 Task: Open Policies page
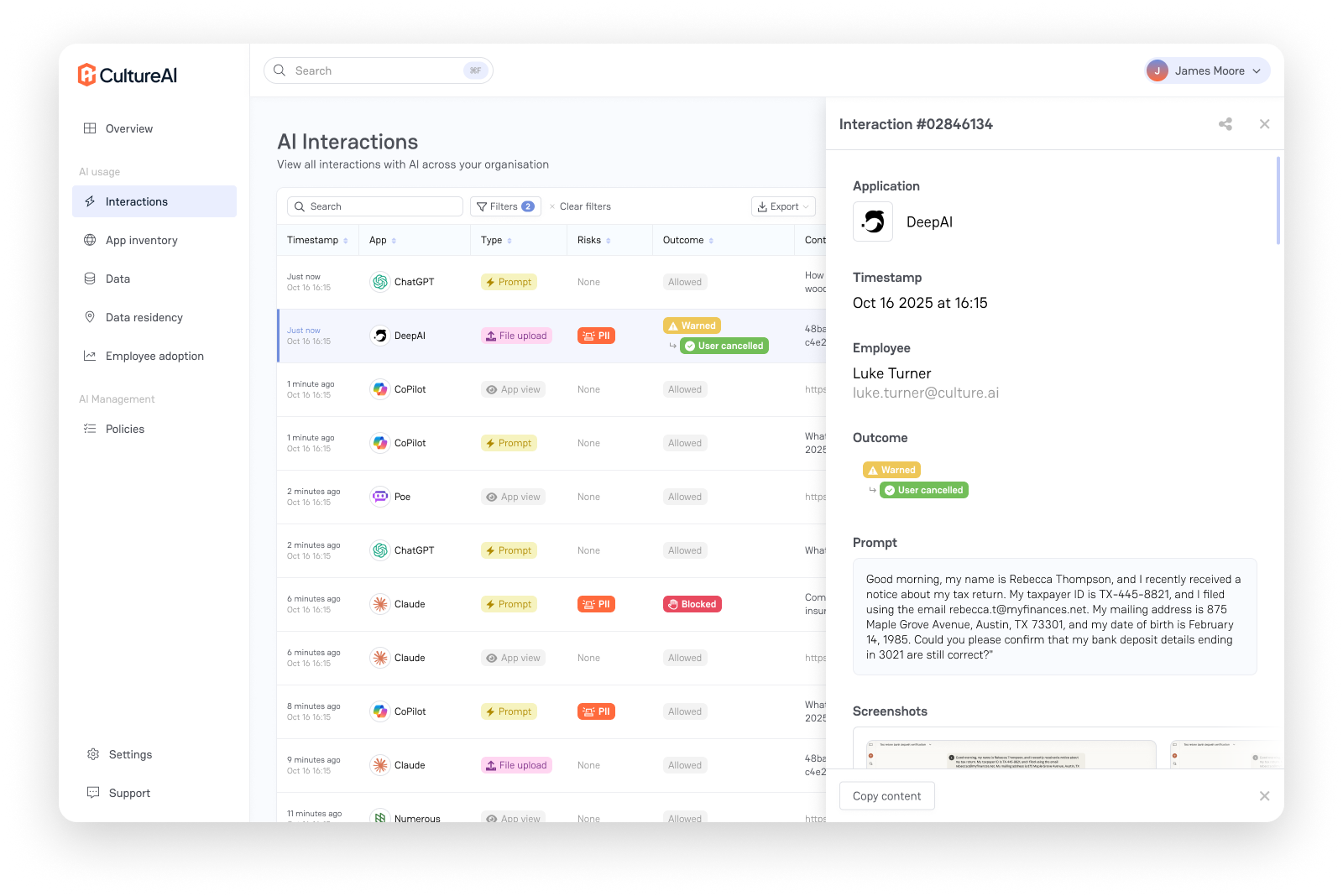(154, 429)
